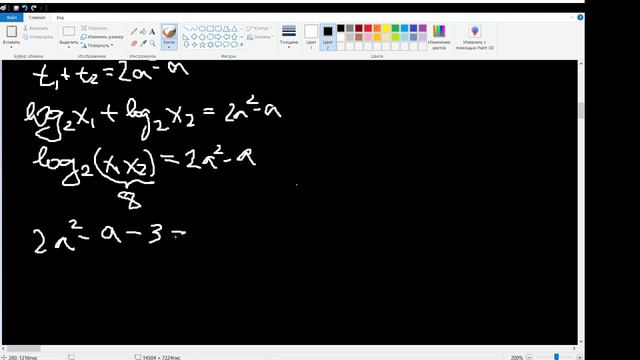Open Paste (Вставить) dropdown arrow
Screen dimensions: 640x360
[11, 47]
